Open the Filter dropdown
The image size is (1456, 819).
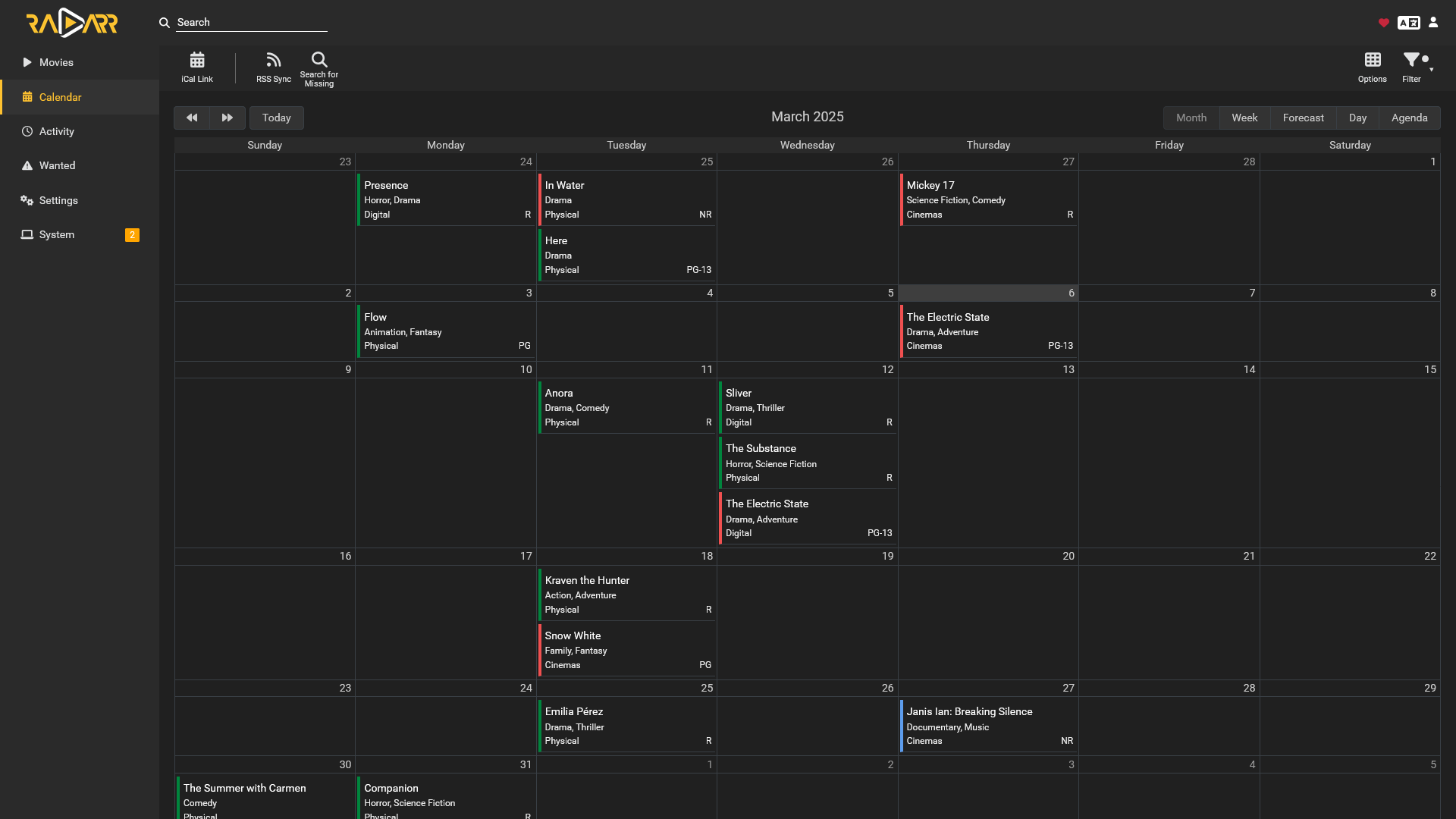[1415, 67]
